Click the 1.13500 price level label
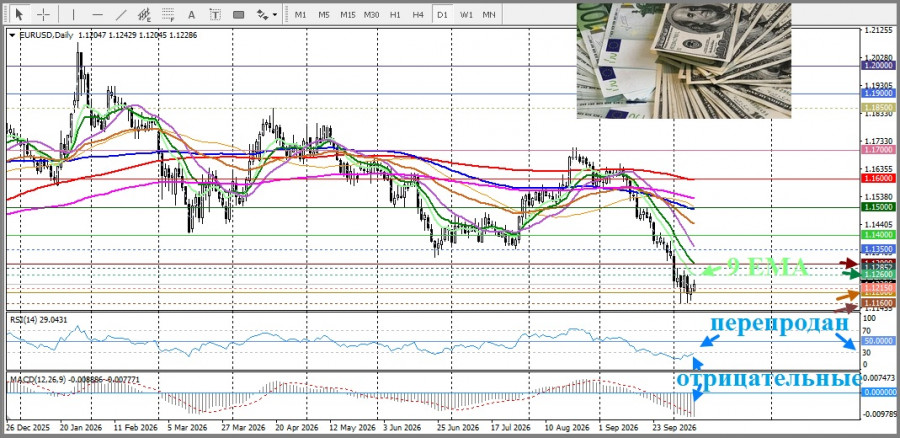The image size is (900, 438). click(x=878, y=250)
